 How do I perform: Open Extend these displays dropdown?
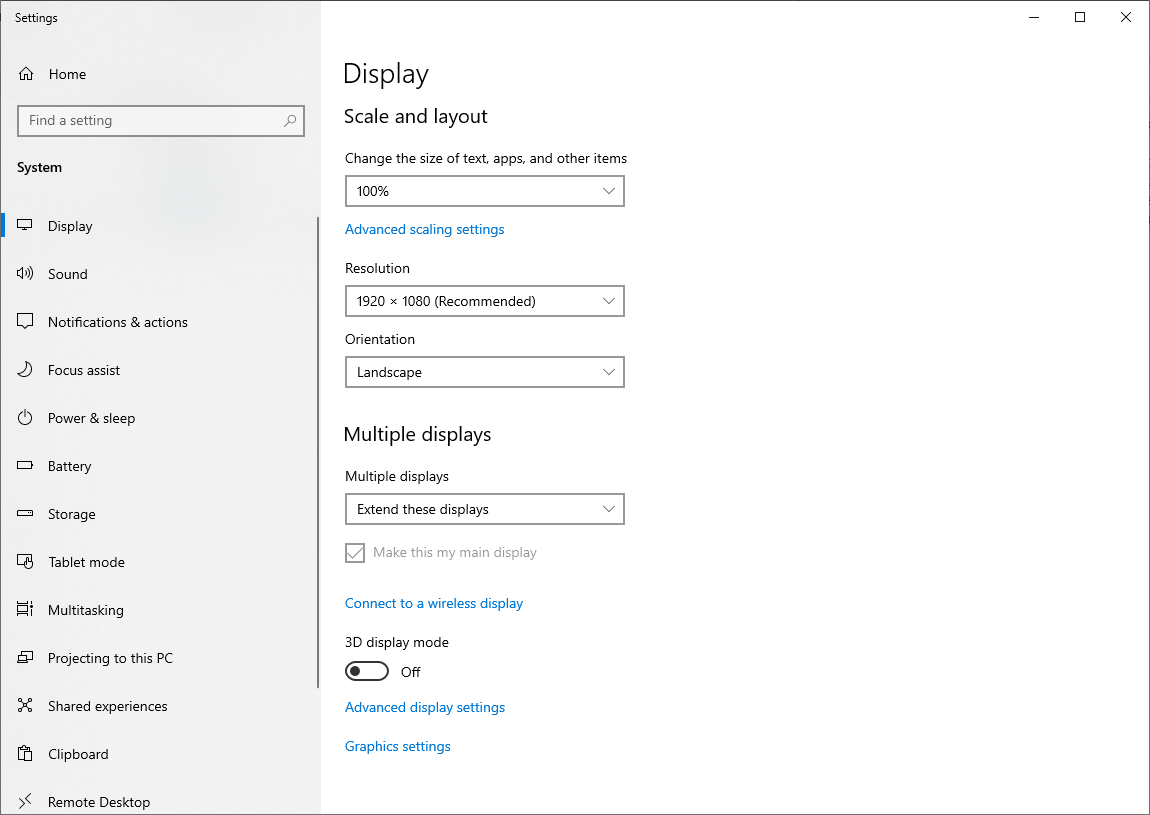[x=485, y=509]
